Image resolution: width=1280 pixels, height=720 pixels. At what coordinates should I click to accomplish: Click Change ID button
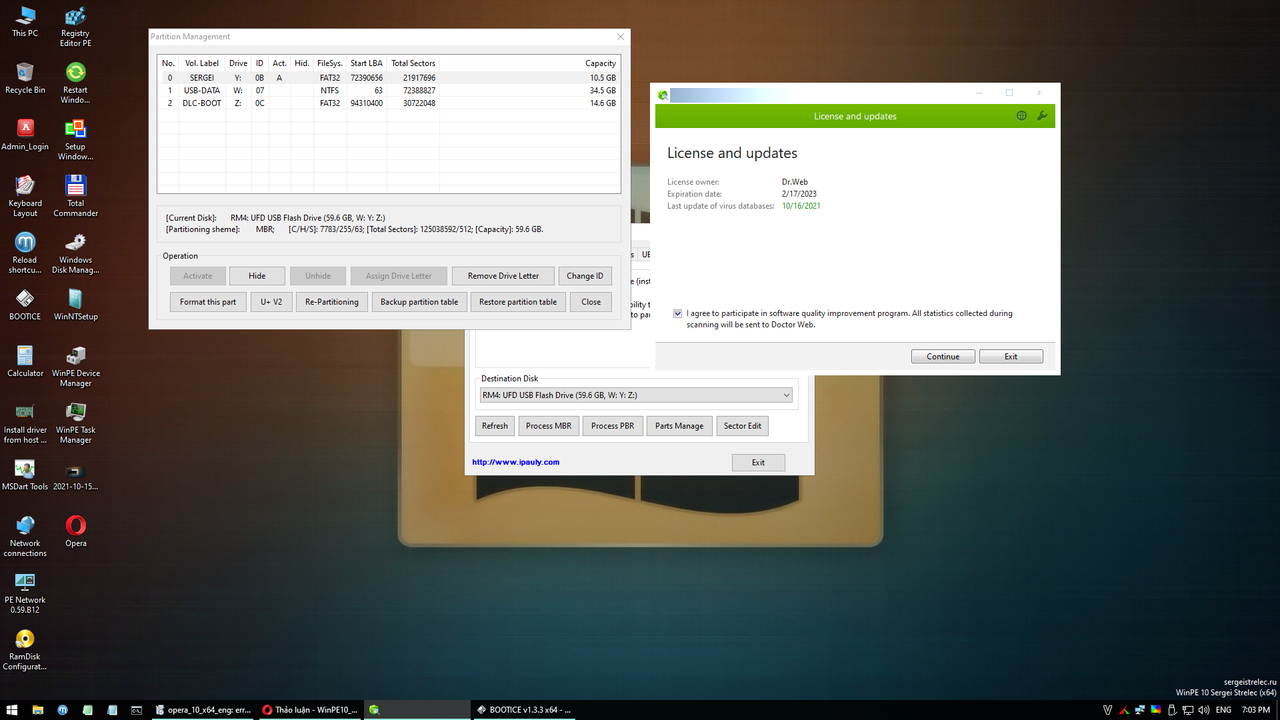585,276
